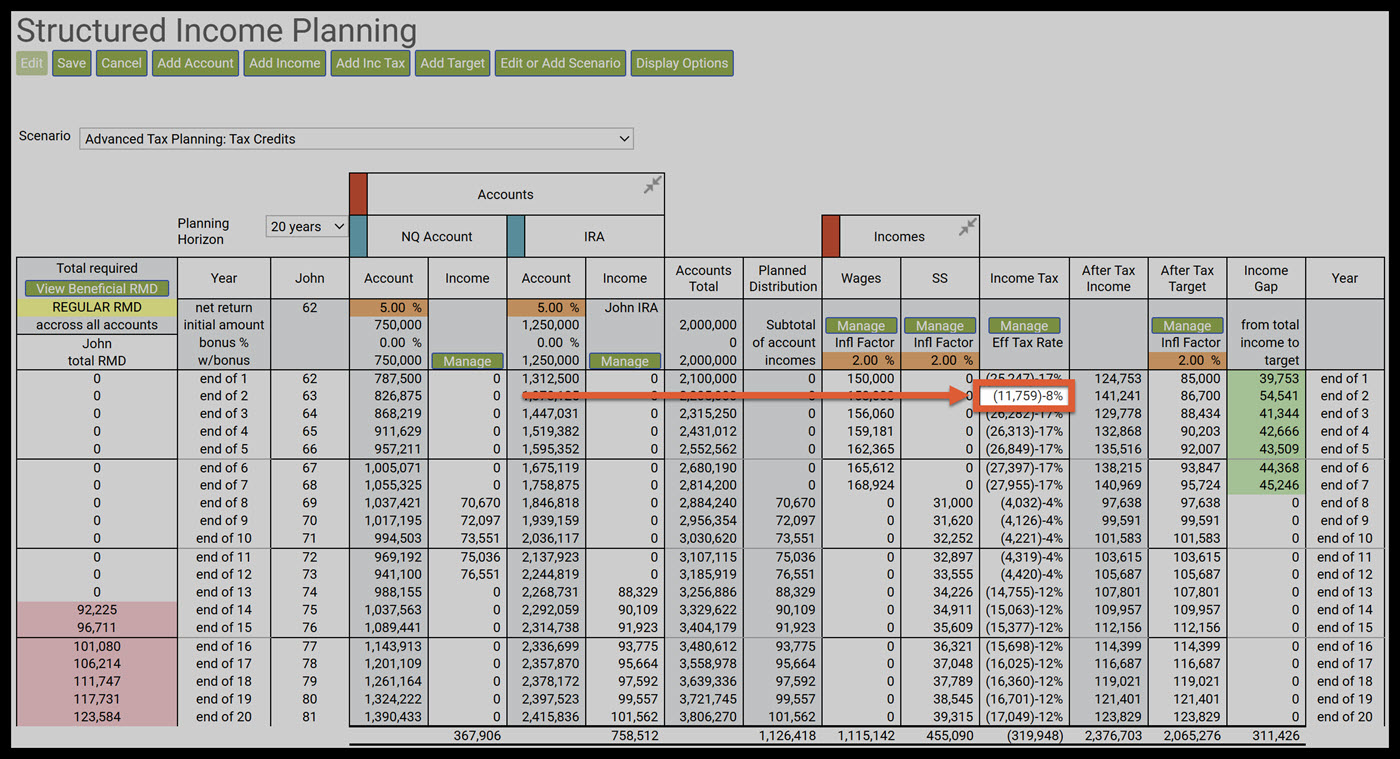Collapse the Accounts section with its arrows icon
This screenshot has width=1400, height=759.
[652, 185]
